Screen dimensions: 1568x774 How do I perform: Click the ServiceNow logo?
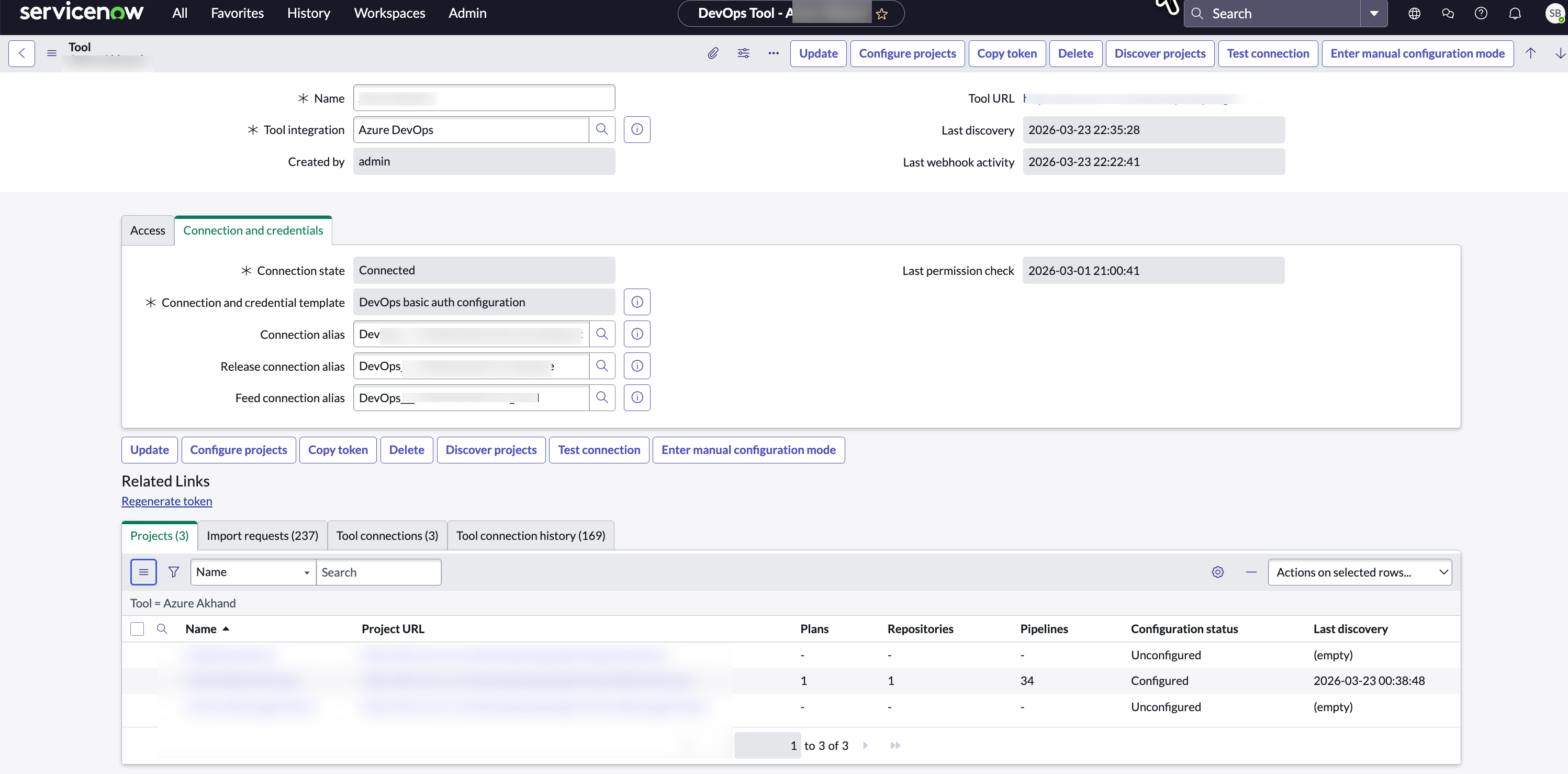pos(81,12)
